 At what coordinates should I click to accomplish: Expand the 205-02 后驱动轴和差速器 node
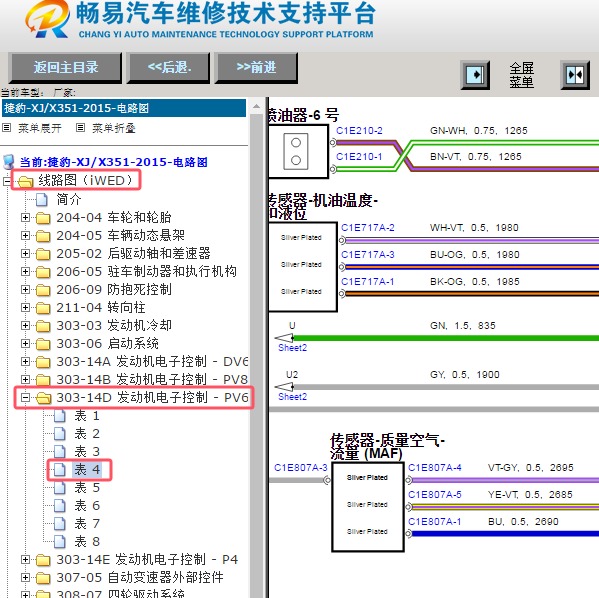pyautogui.click(x=25, y=253)
